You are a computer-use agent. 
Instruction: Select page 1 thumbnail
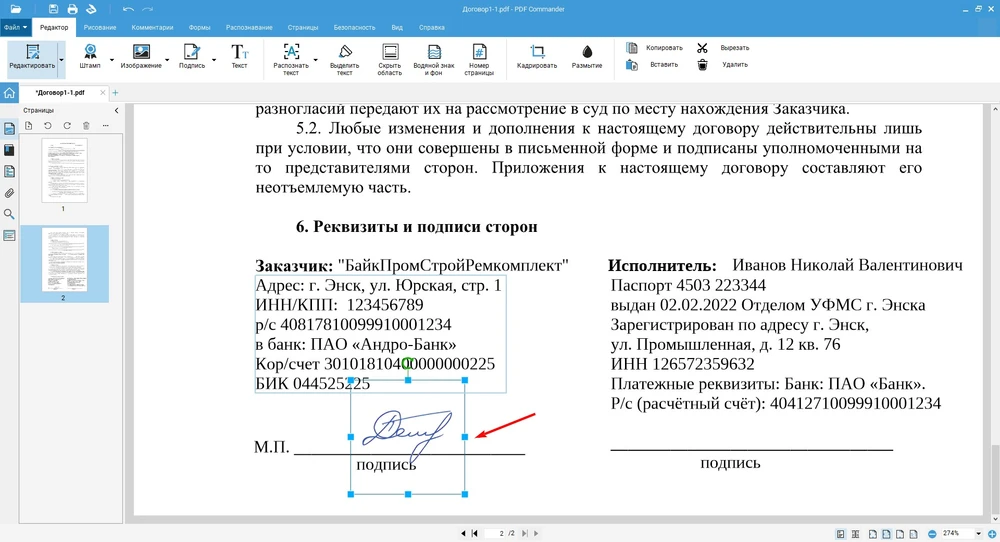pyautogui.click(x=64, y=170)
